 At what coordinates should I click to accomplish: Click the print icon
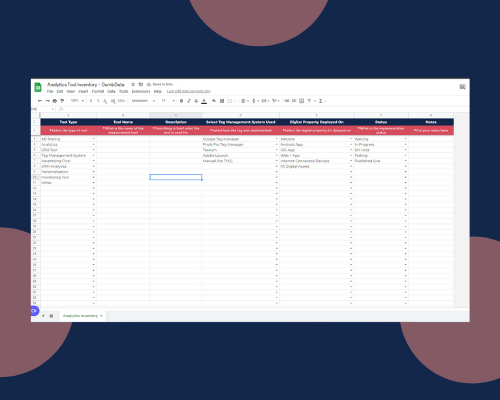tap(55, 101)
